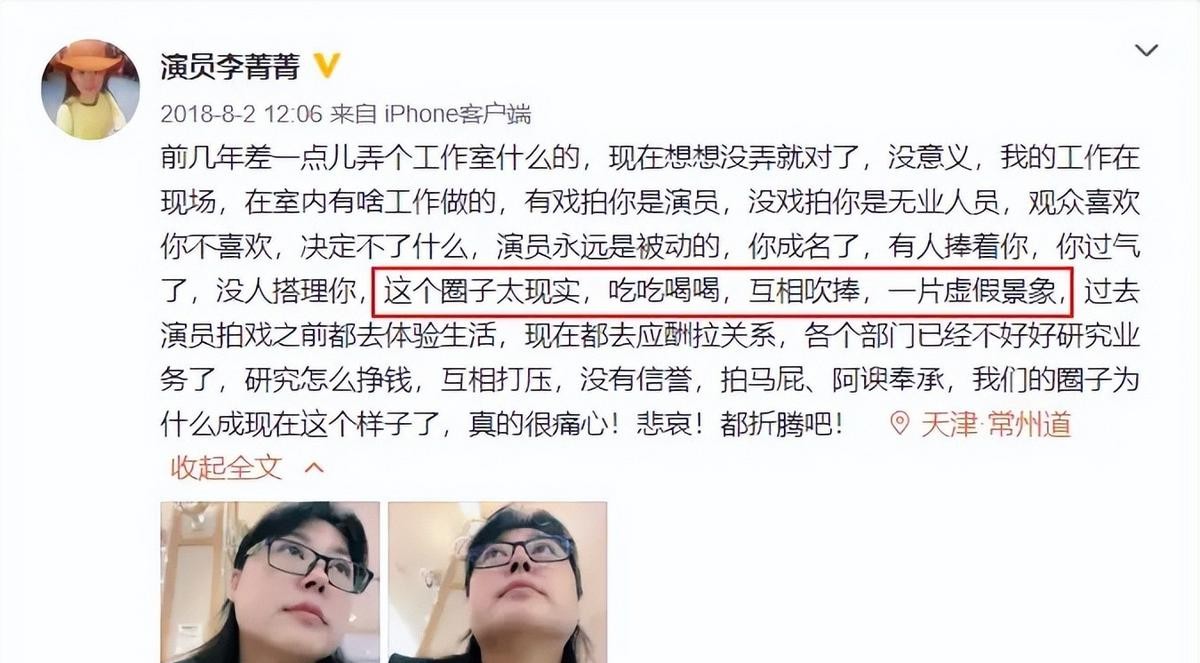Click the up chevron beside 收起全文
The width and height of the screenshot is (1200, 663).
point(314,467)
